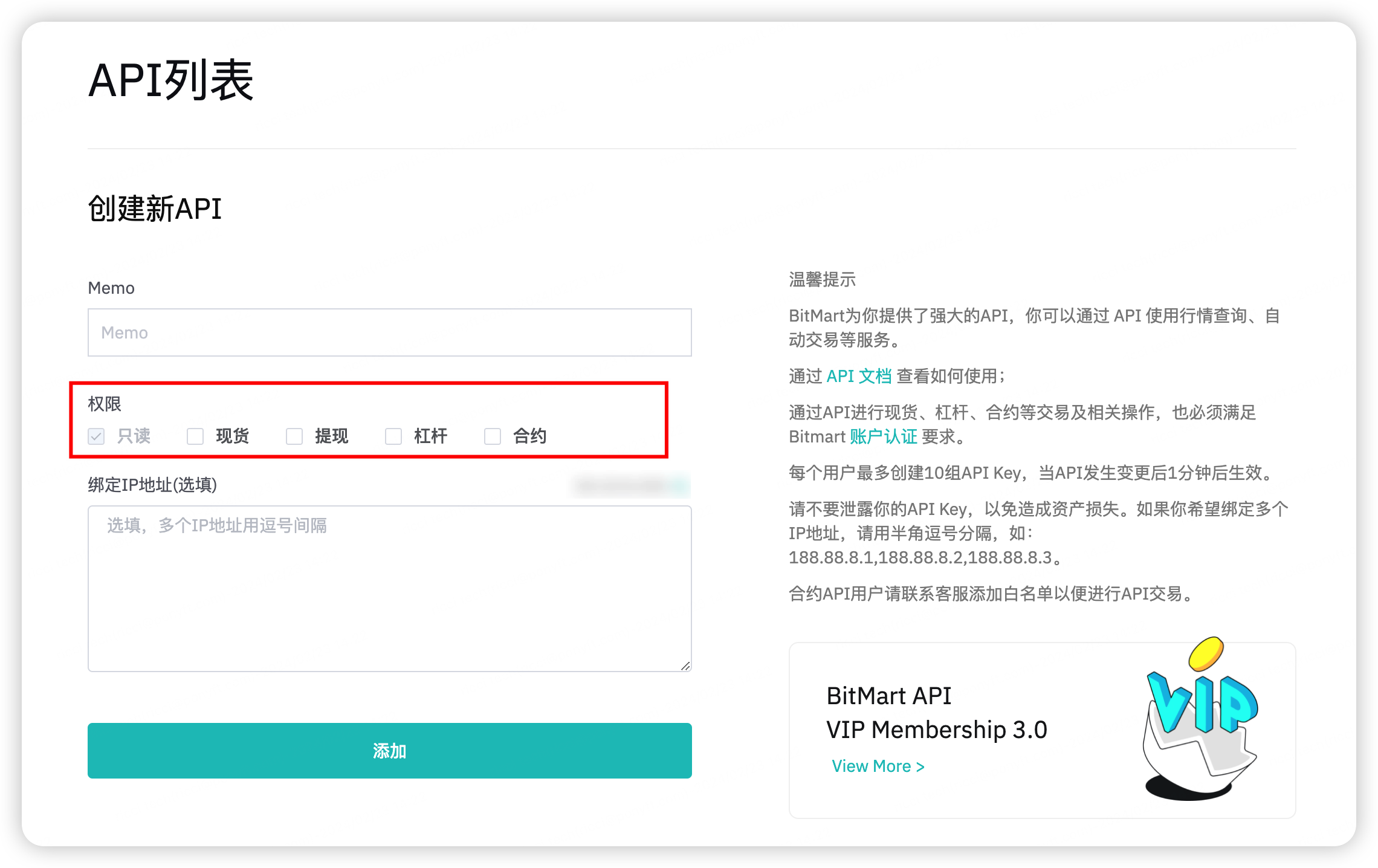Image resolution: width=1378 pixels, height=868 pixels.
Task: Click the 绑定IP地址(选填) field label
Action: tap(152, 485)
